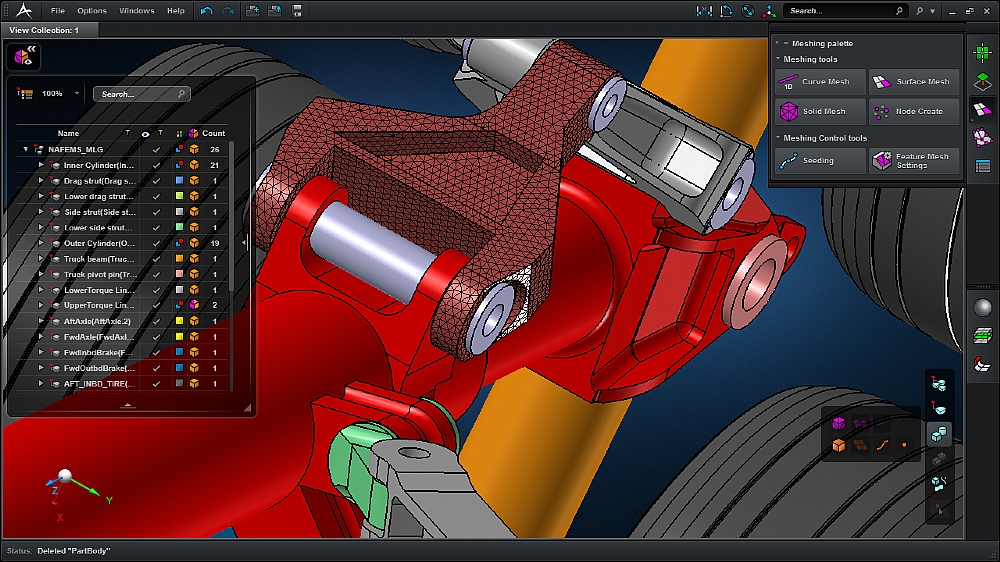Click the active surface mesh sidebar icon

point(982,110)
